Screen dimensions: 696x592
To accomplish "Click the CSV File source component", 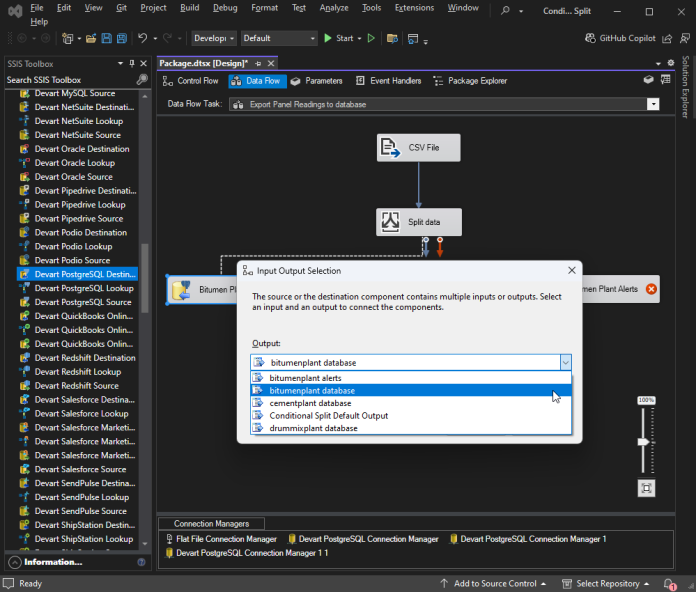I will [x=419, y=148].
